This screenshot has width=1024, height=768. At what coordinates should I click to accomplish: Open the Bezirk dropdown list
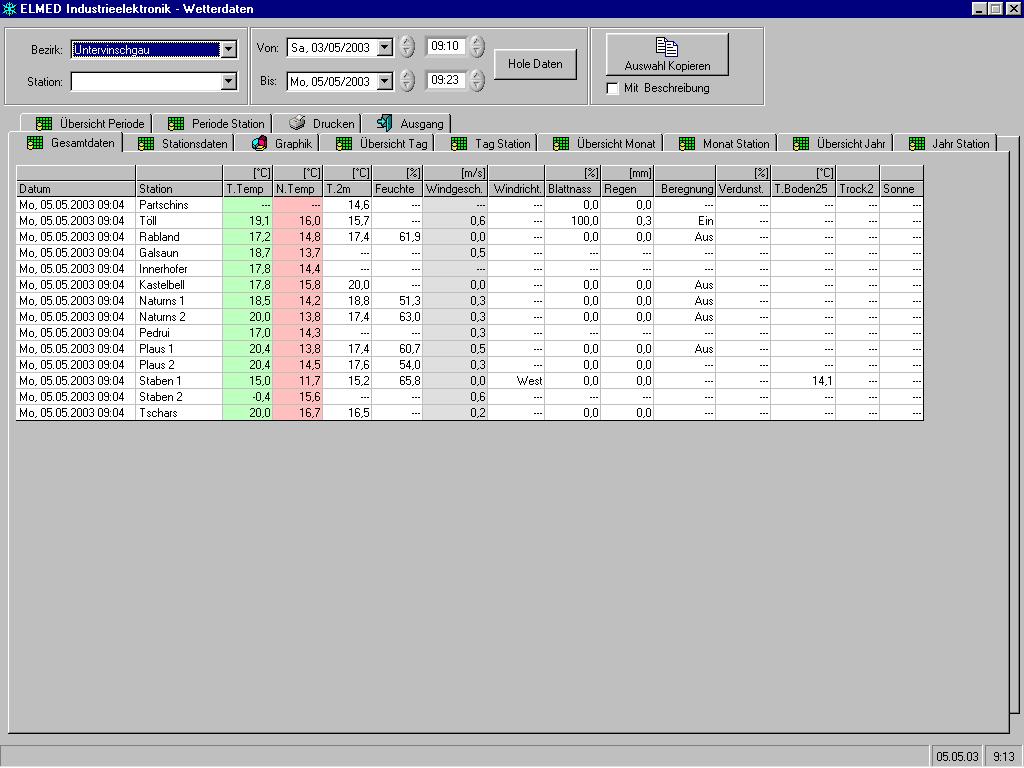pos(229,49)
